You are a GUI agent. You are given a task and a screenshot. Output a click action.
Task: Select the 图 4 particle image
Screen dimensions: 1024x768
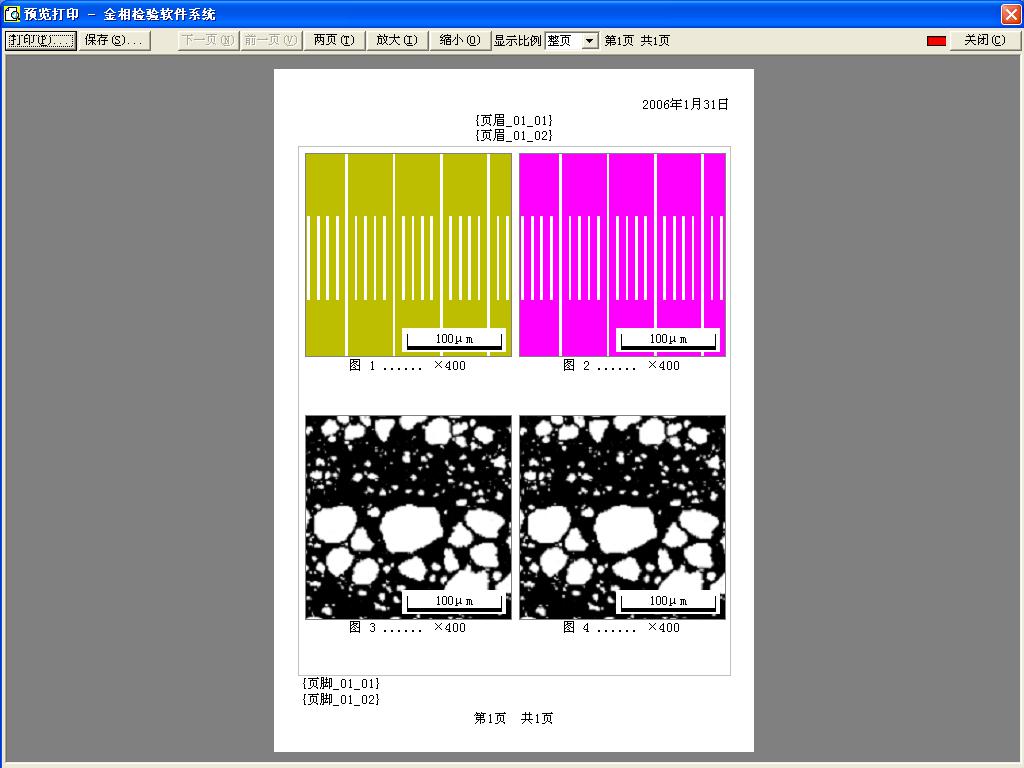point(622,517)
